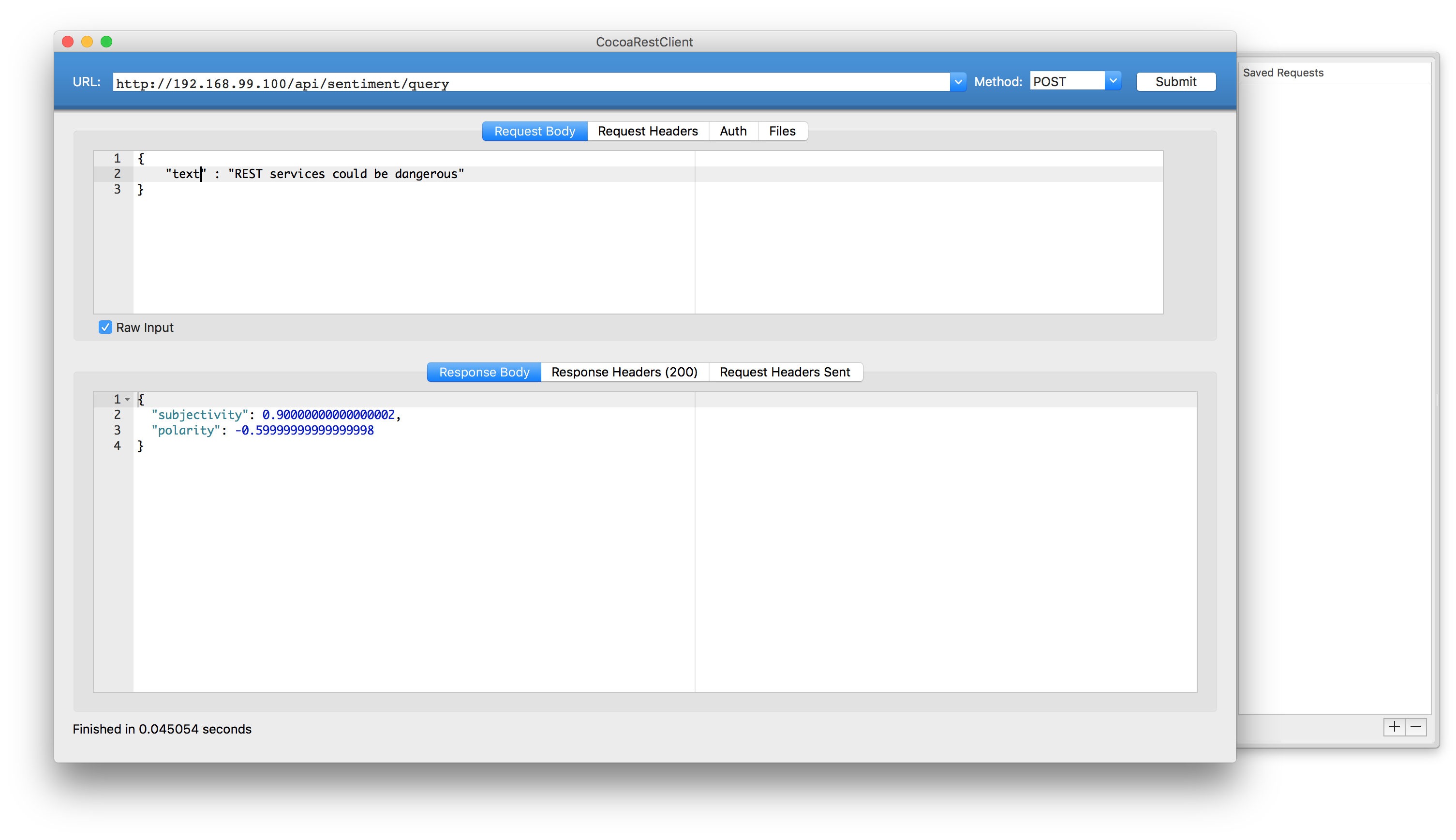Screen dimensions: 1456x840
Task: Click the status text Finished in 0.045054 seconds
Action: (162, 729)
